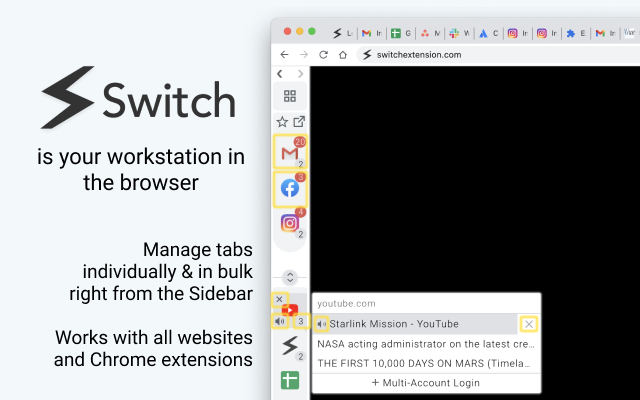Go forward with the sidebar right chevron
Image resolution: width=640 pixels, height=400 pixels.
point(300,74)
